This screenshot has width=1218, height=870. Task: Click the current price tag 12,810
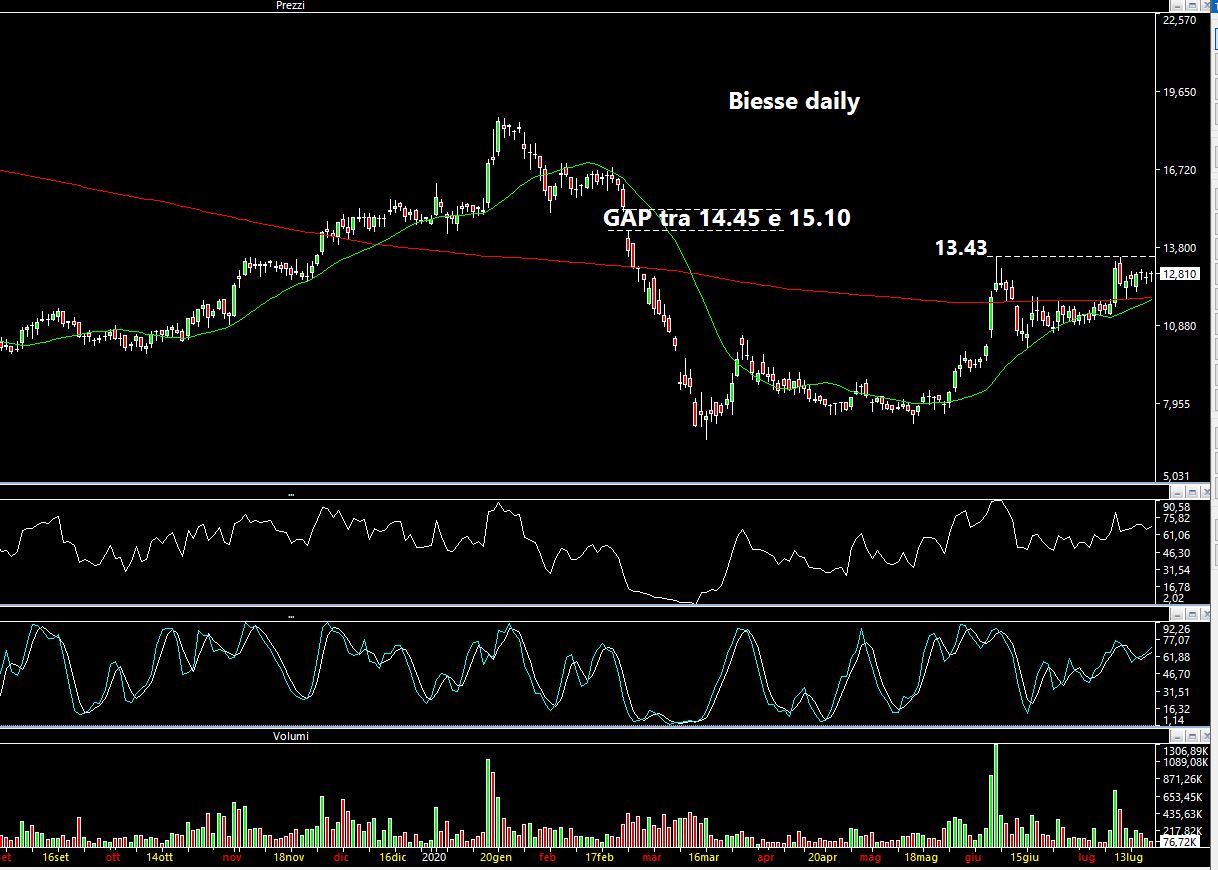(1180, 274)
